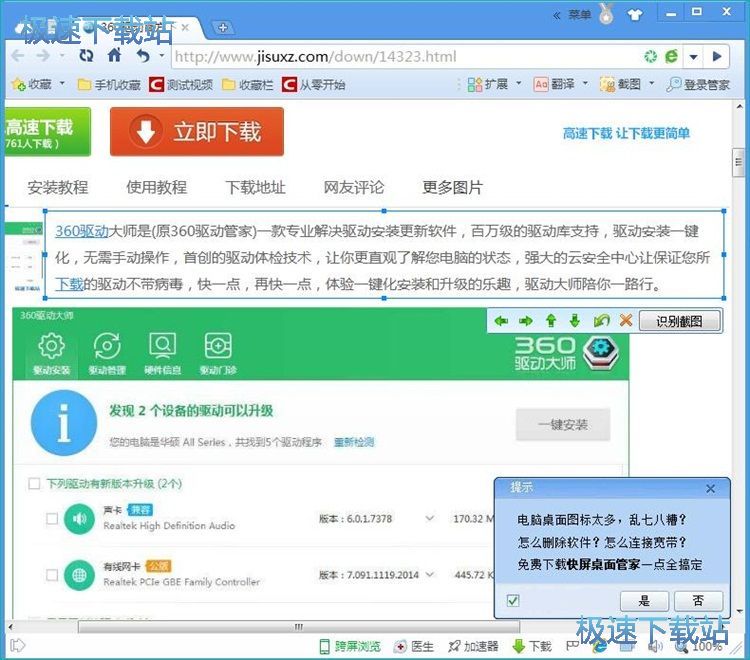Switch to the 安装教程 tab

[x=58, y=187]
